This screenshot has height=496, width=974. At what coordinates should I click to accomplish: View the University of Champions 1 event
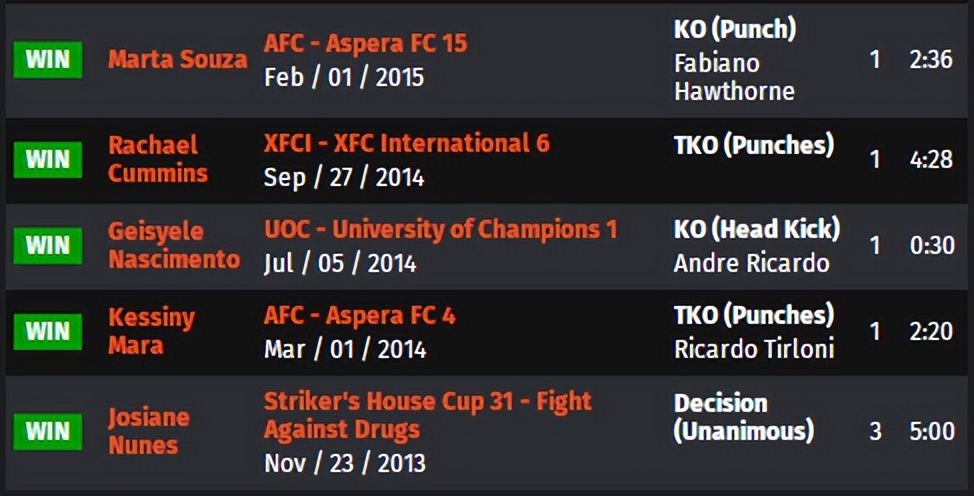pyautogui.click(x=440, y=229)
